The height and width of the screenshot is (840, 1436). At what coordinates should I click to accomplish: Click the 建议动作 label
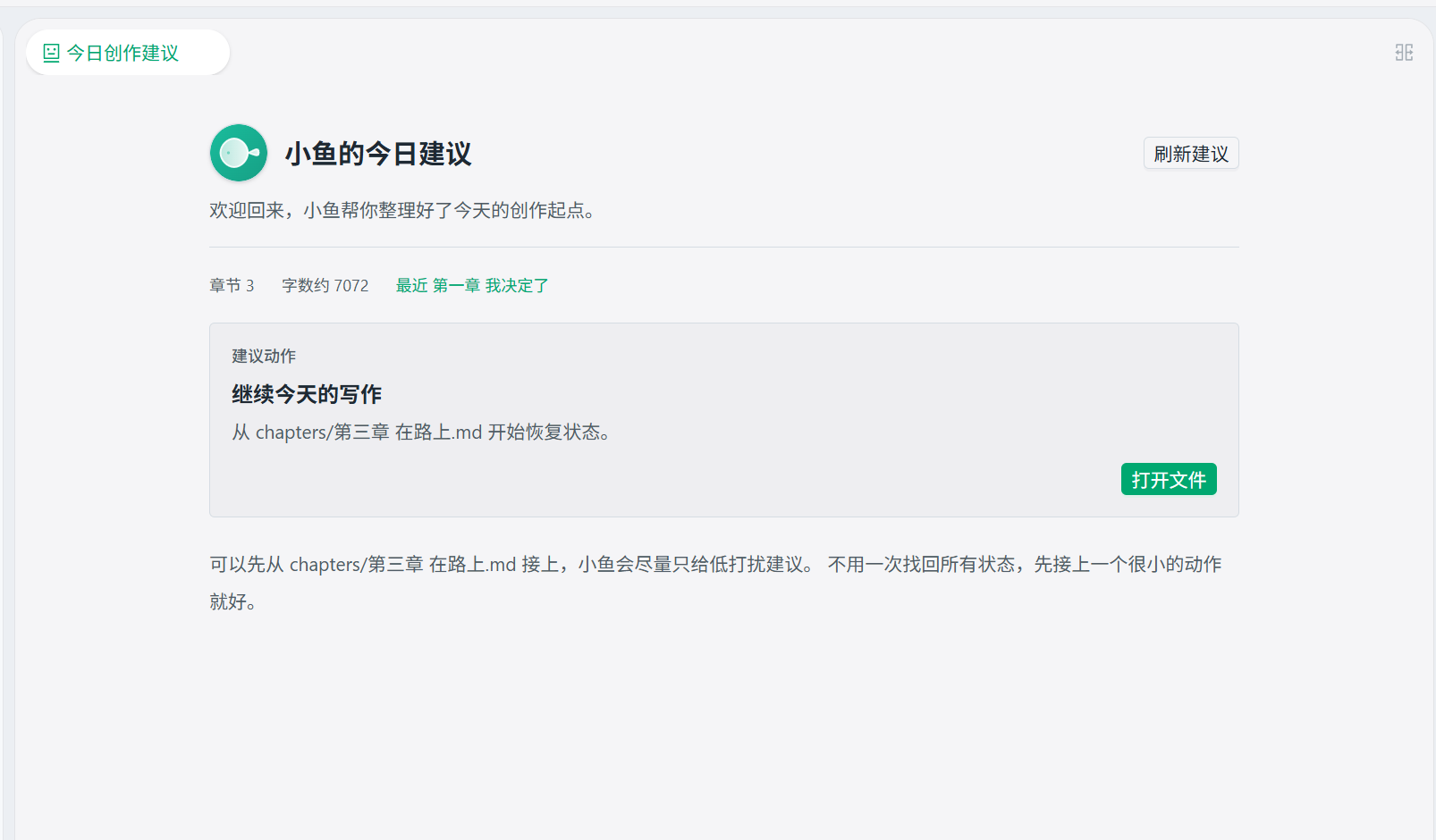click(x=264, y=356)
